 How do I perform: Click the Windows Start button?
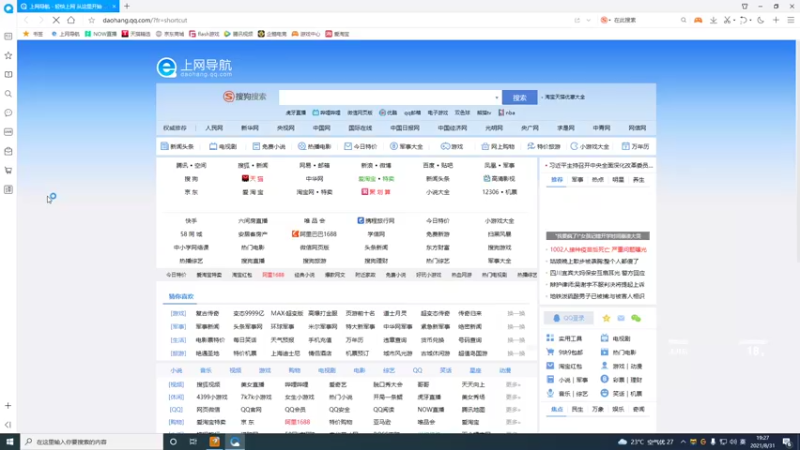point(10,442)
